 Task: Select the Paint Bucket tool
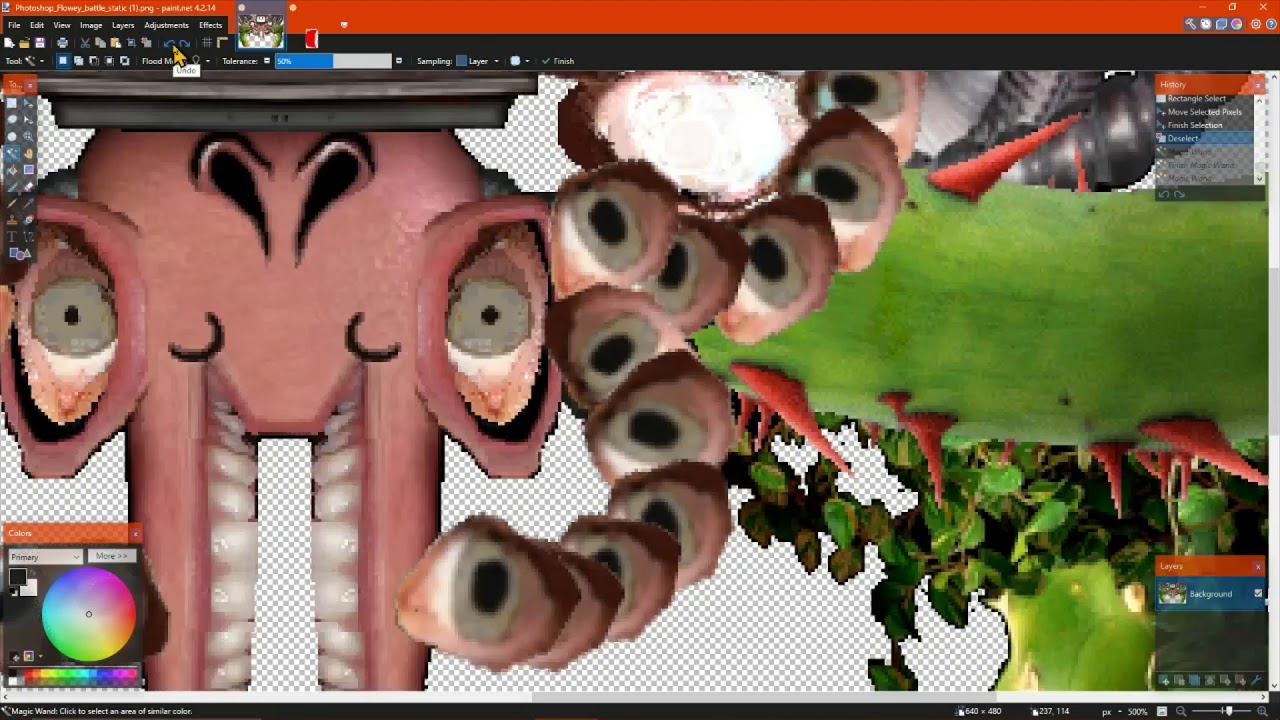(x=12, y=170)
